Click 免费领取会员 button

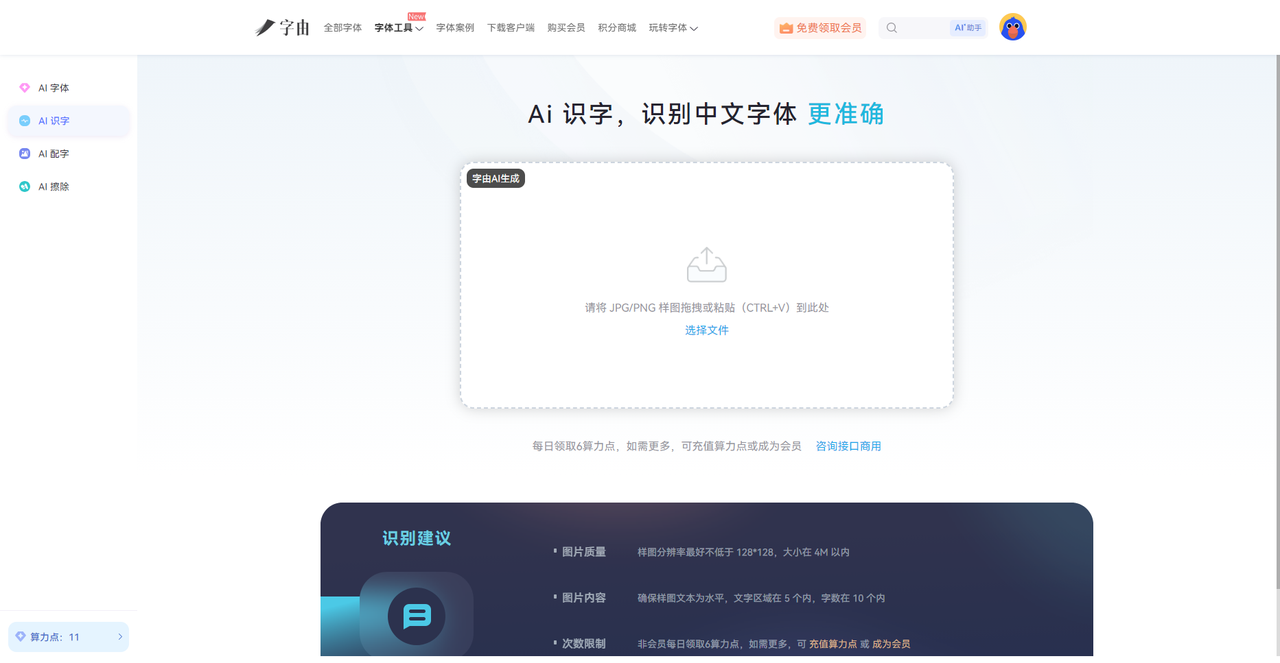tap(820, 28)
